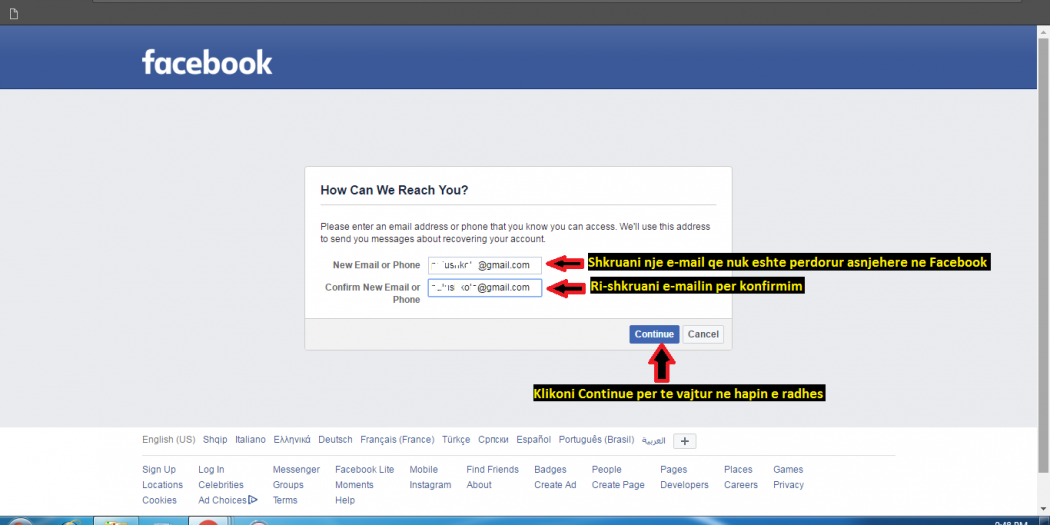Screen dimensions: 1050x525
Task: Open the Instagram footer link
Action: 431,485
